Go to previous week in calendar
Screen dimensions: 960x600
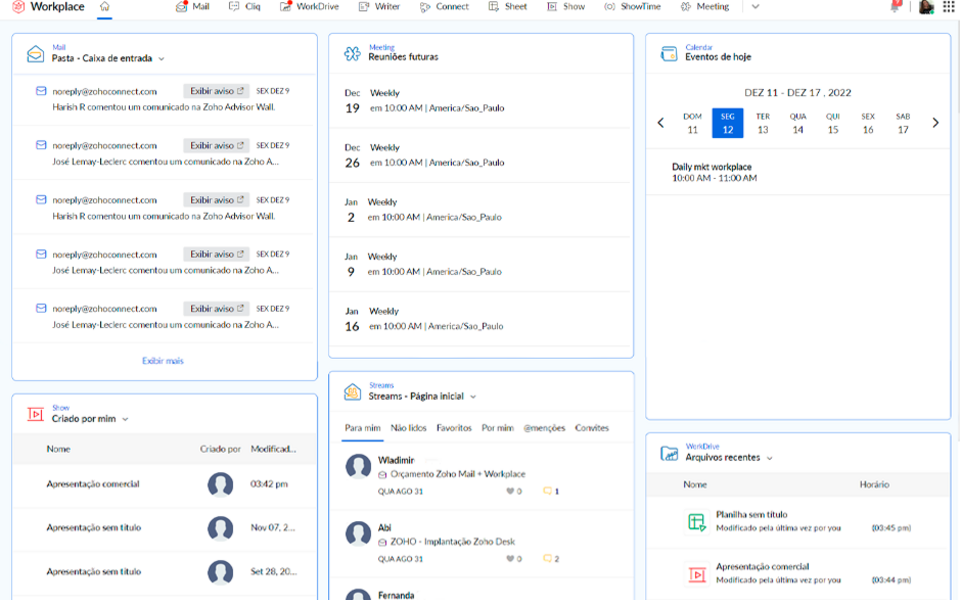tap(661, 122)
